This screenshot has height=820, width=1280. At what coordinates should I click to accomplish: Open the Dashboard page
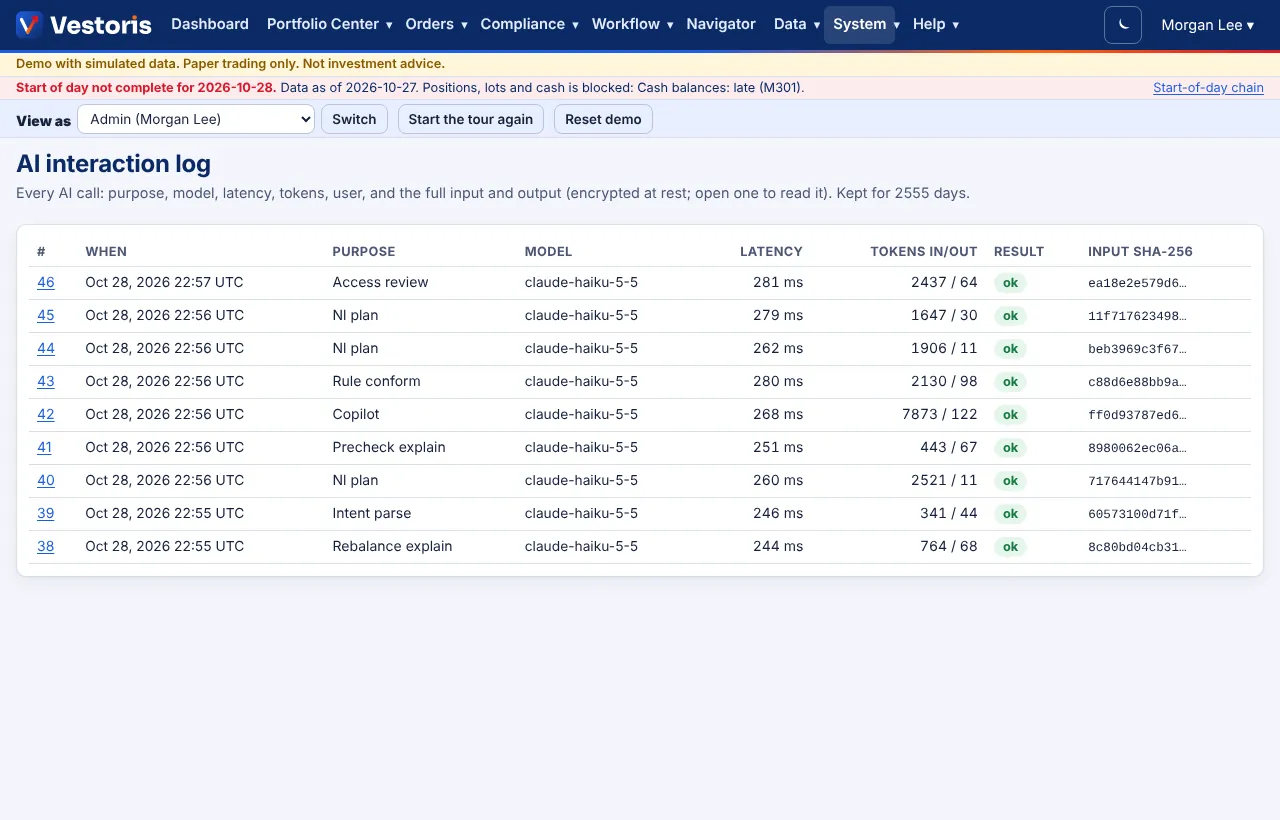click(210, 24)
